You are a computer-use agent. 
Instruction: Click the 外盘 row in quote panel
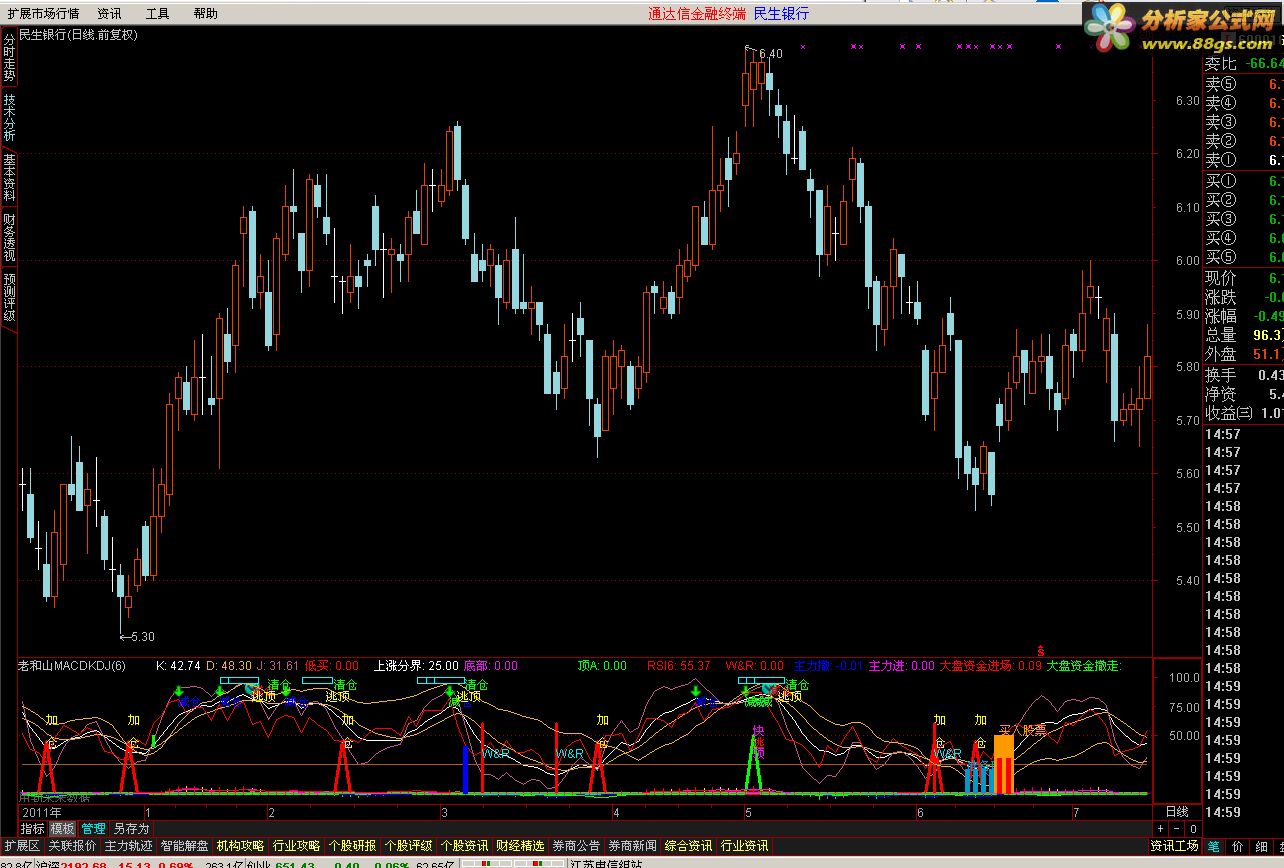pyautogui.click(x=1243, y=354)
